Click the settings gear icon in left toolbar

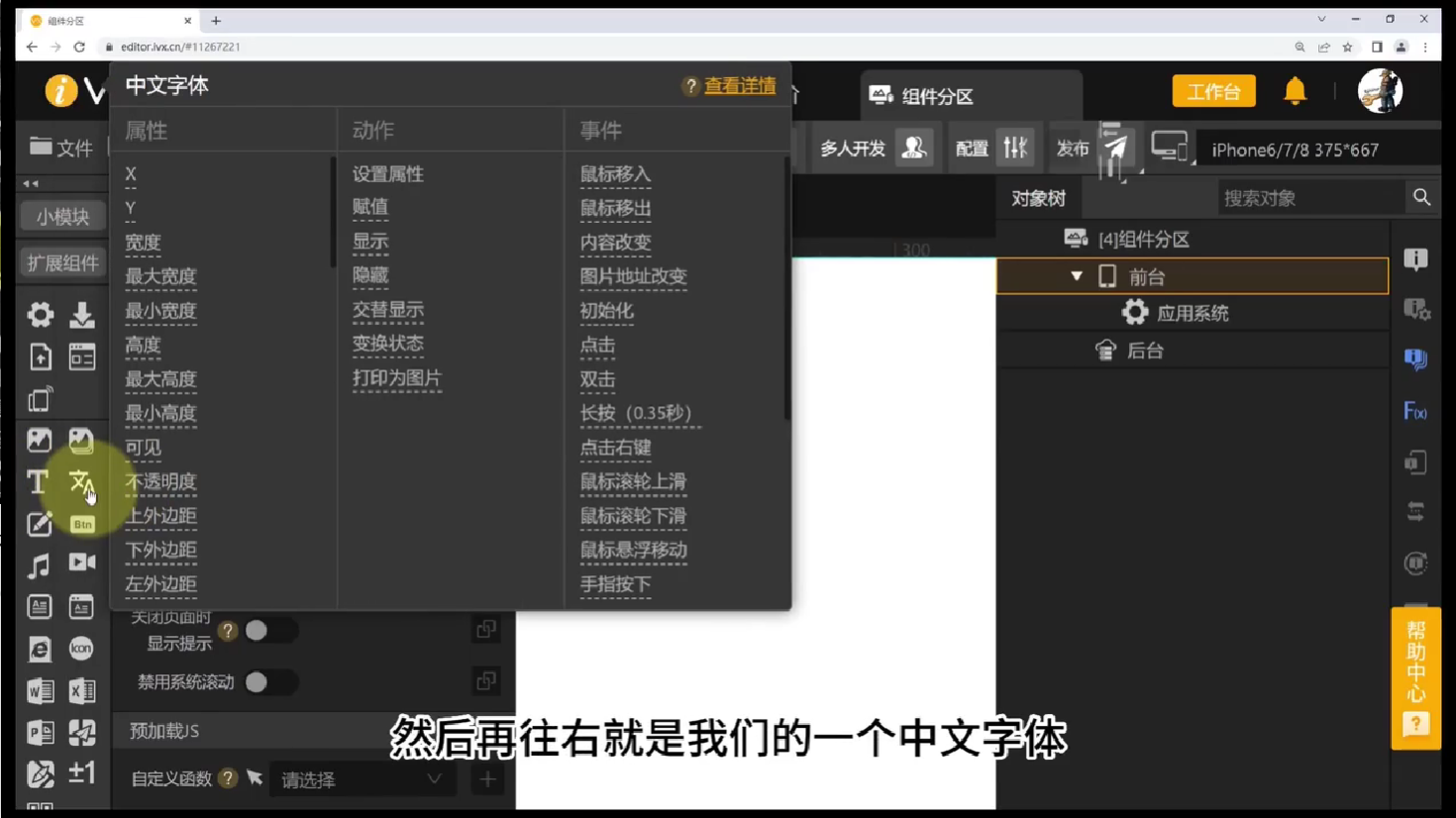click(x=40, y=315)
